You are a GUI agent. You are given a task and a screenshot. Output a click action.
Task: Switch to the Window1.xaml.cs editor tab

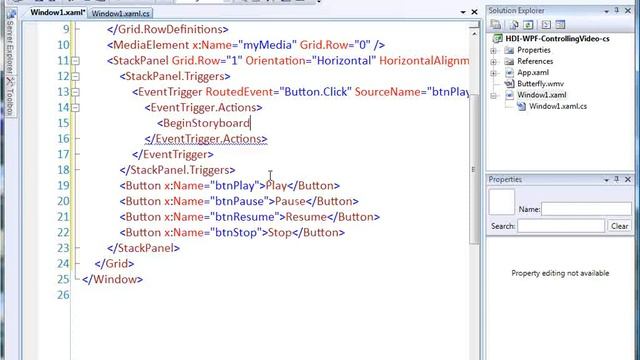[x=120, y=13]
